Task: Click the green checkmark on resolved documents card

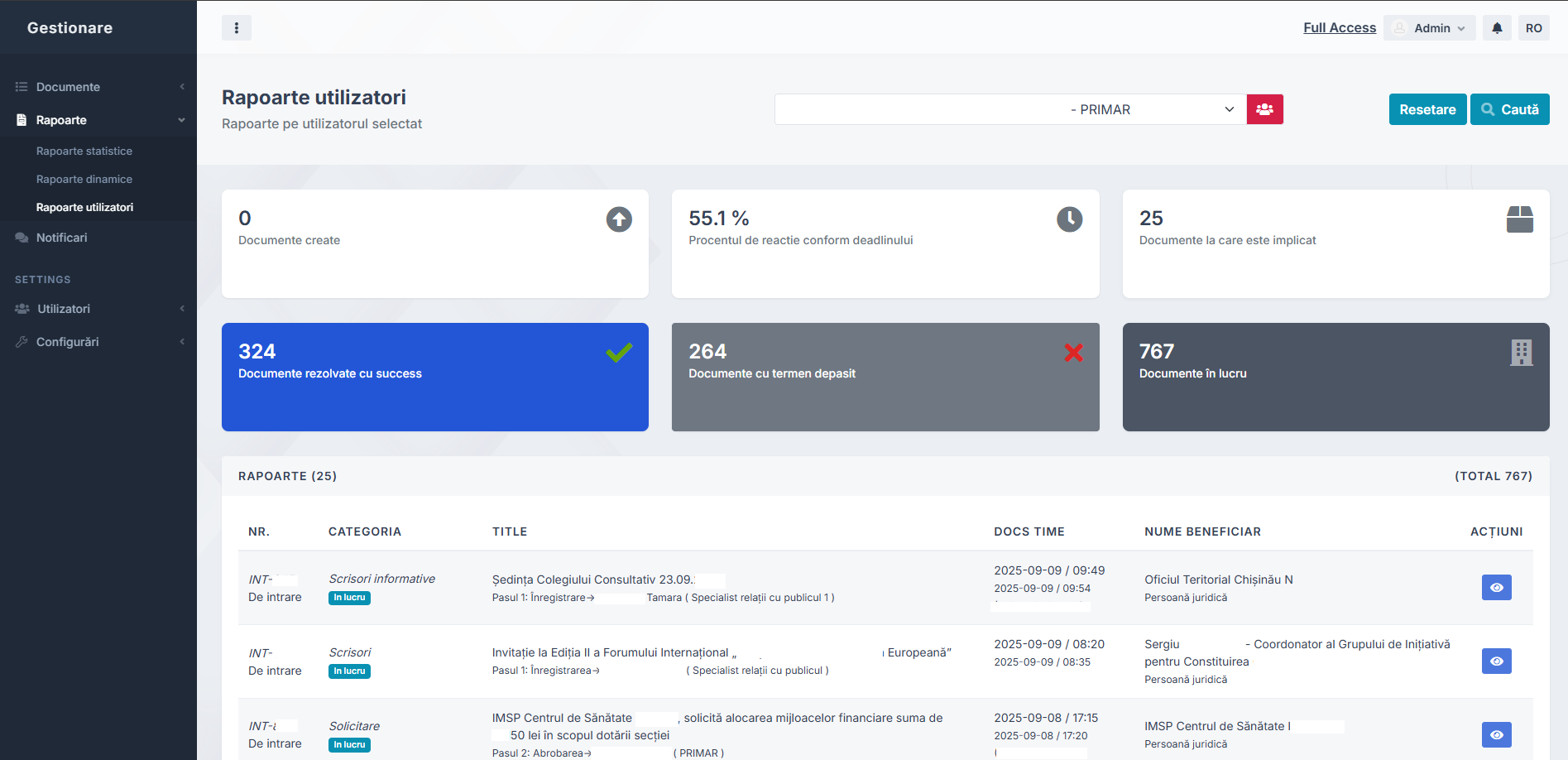Action: 619,353
